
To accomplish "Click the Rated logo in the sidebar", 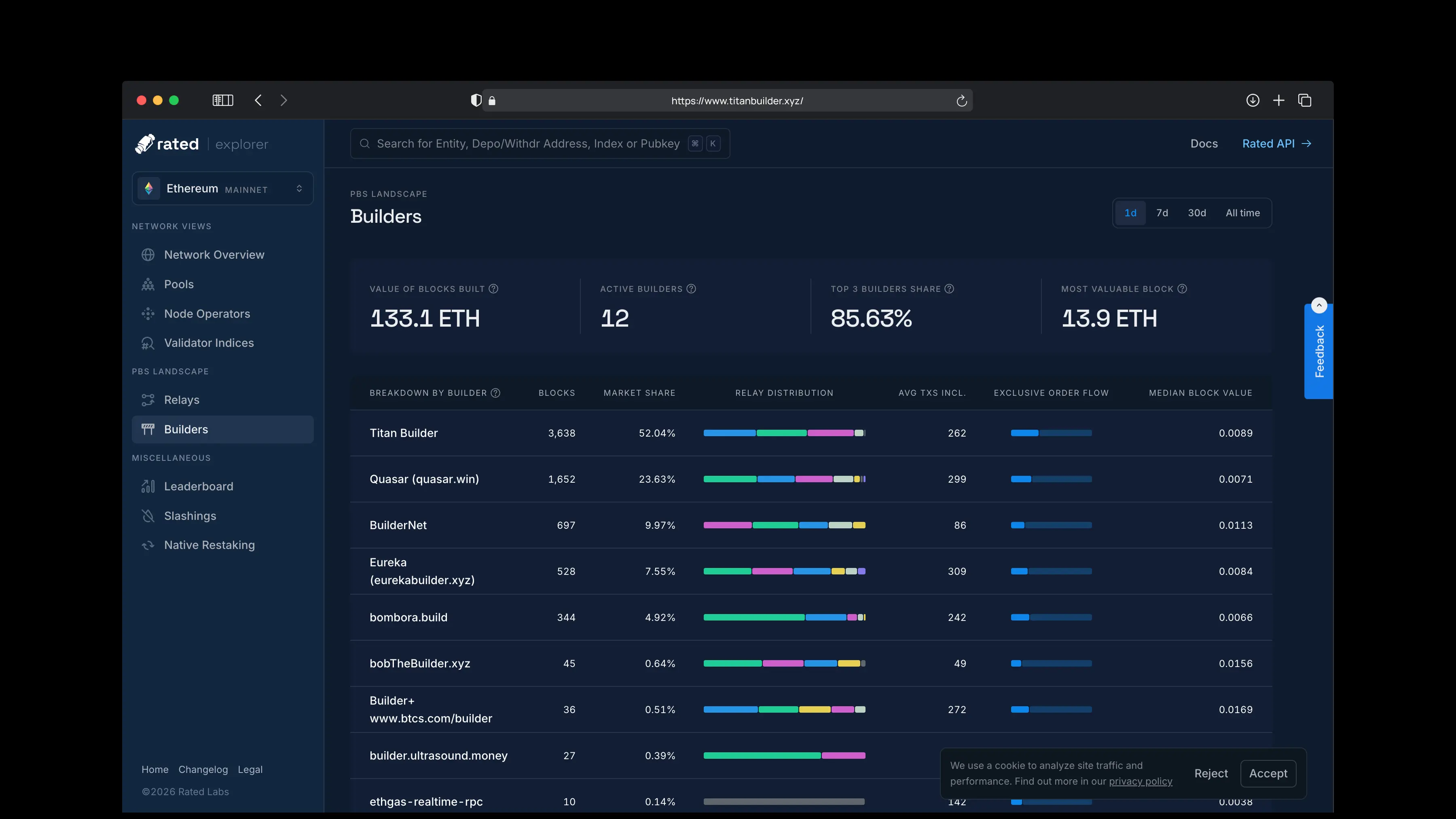I will tap(167, 144).
